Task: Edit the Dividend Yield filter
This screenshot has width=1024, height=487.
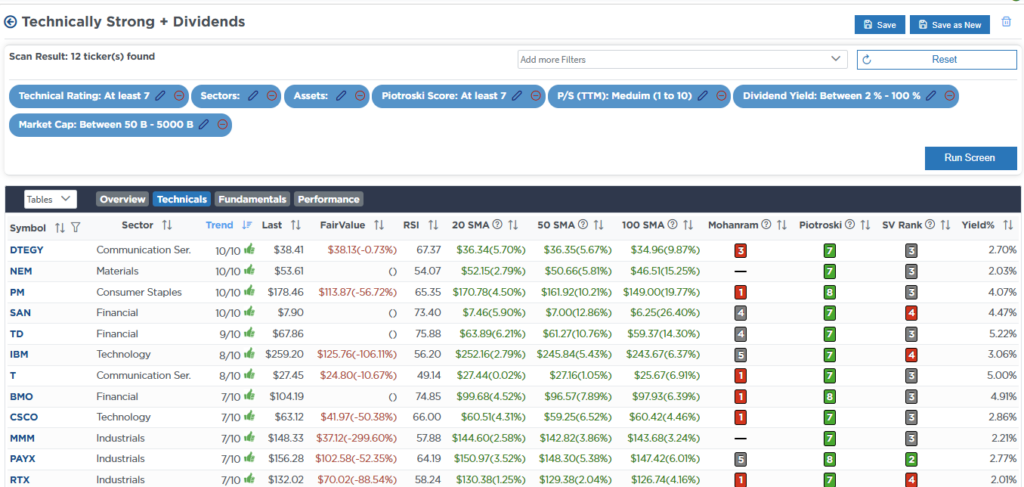Action: 930,96
